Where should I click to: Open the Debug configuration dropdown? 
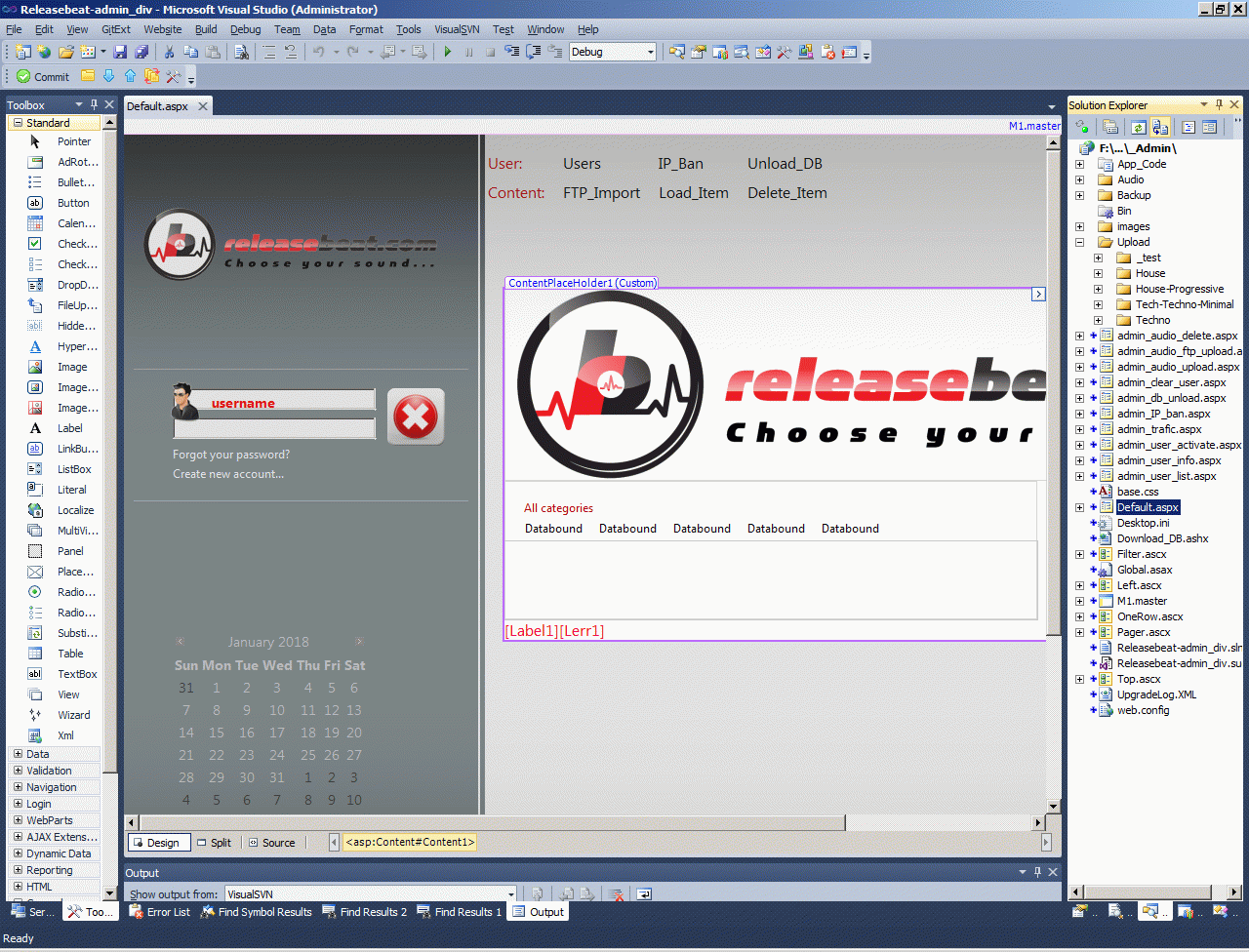pyautogui.click(x=651, y=52)
